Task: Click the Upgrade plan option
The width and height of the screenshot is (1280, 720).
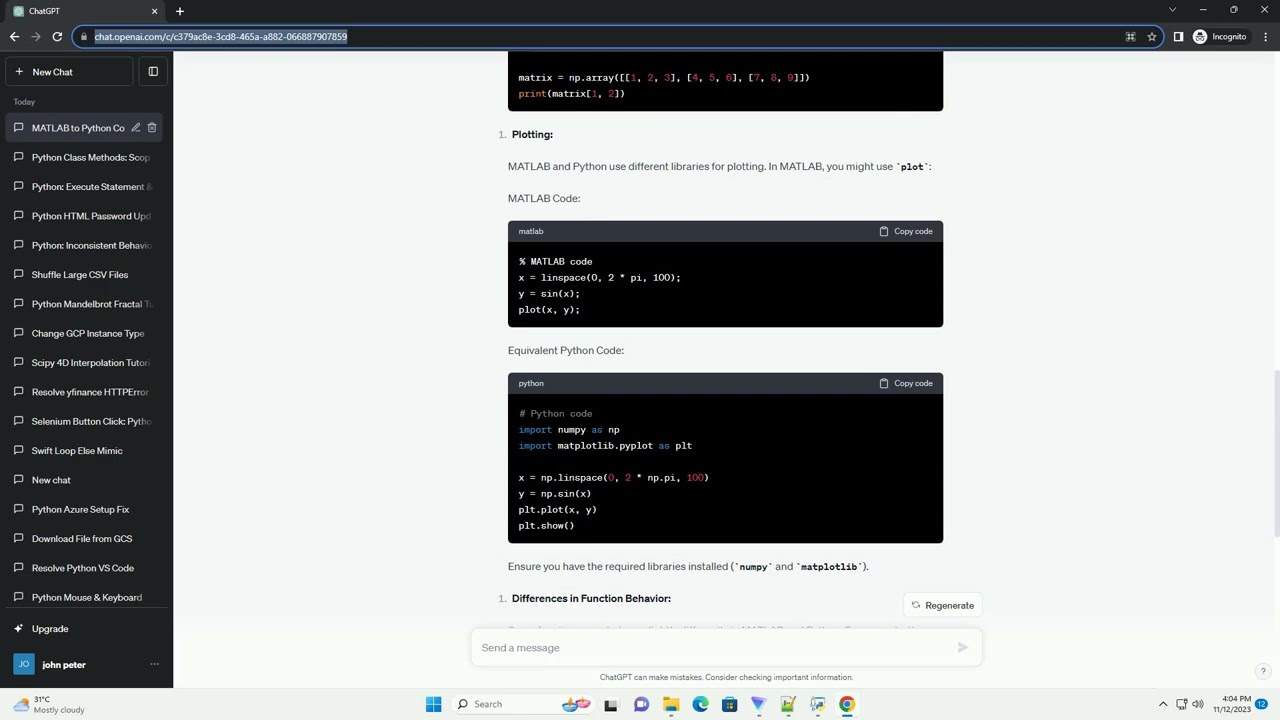Action: 86,629
